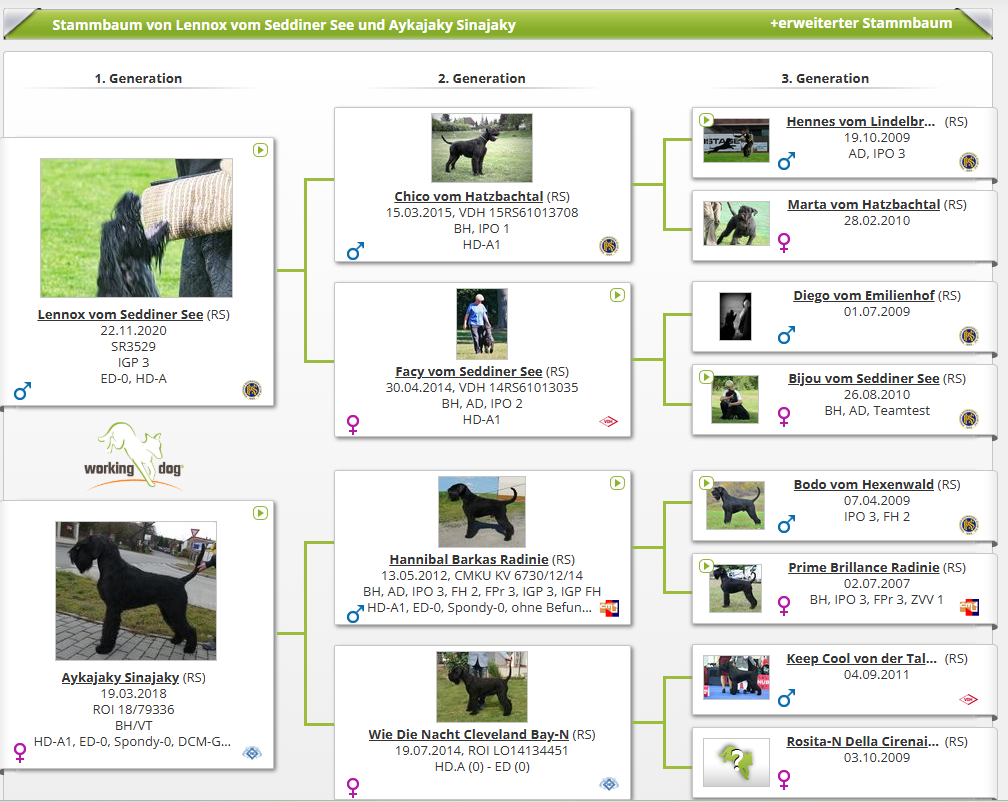Viewport: 1008px width, 802px height.
Task: Open Diego vom Emilienhof link
Action: [x=863, y=296]
